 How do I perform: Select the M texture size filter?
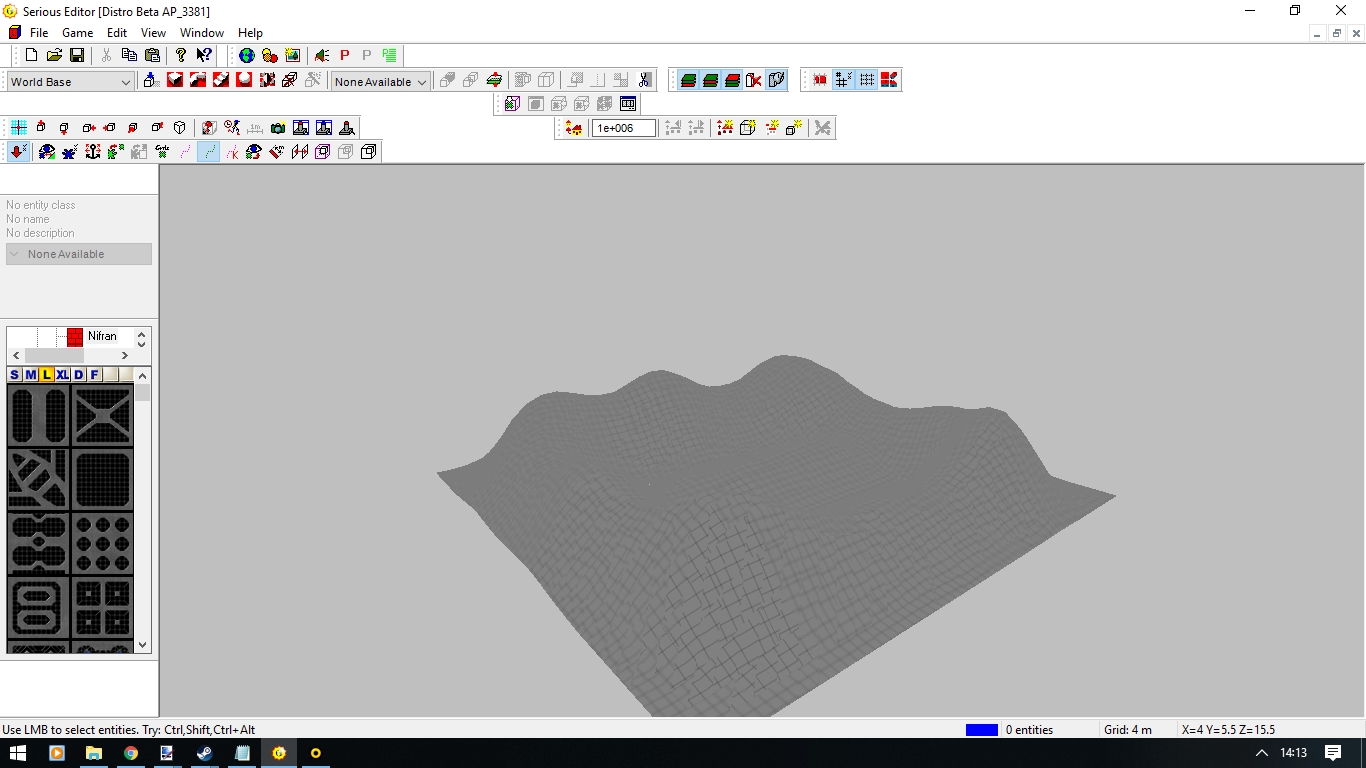point(30,375)
